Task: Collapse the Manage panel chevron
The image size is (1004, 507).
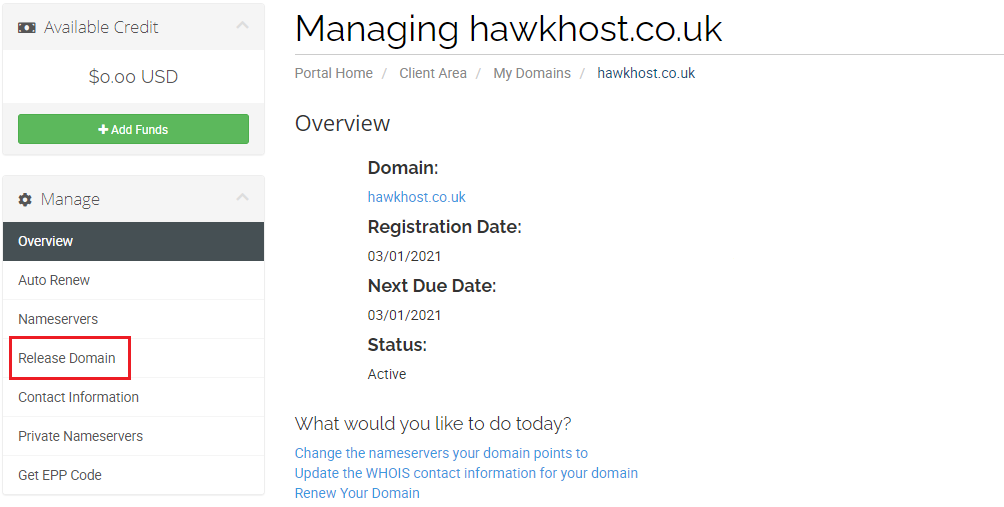Action: pos(242,198)
